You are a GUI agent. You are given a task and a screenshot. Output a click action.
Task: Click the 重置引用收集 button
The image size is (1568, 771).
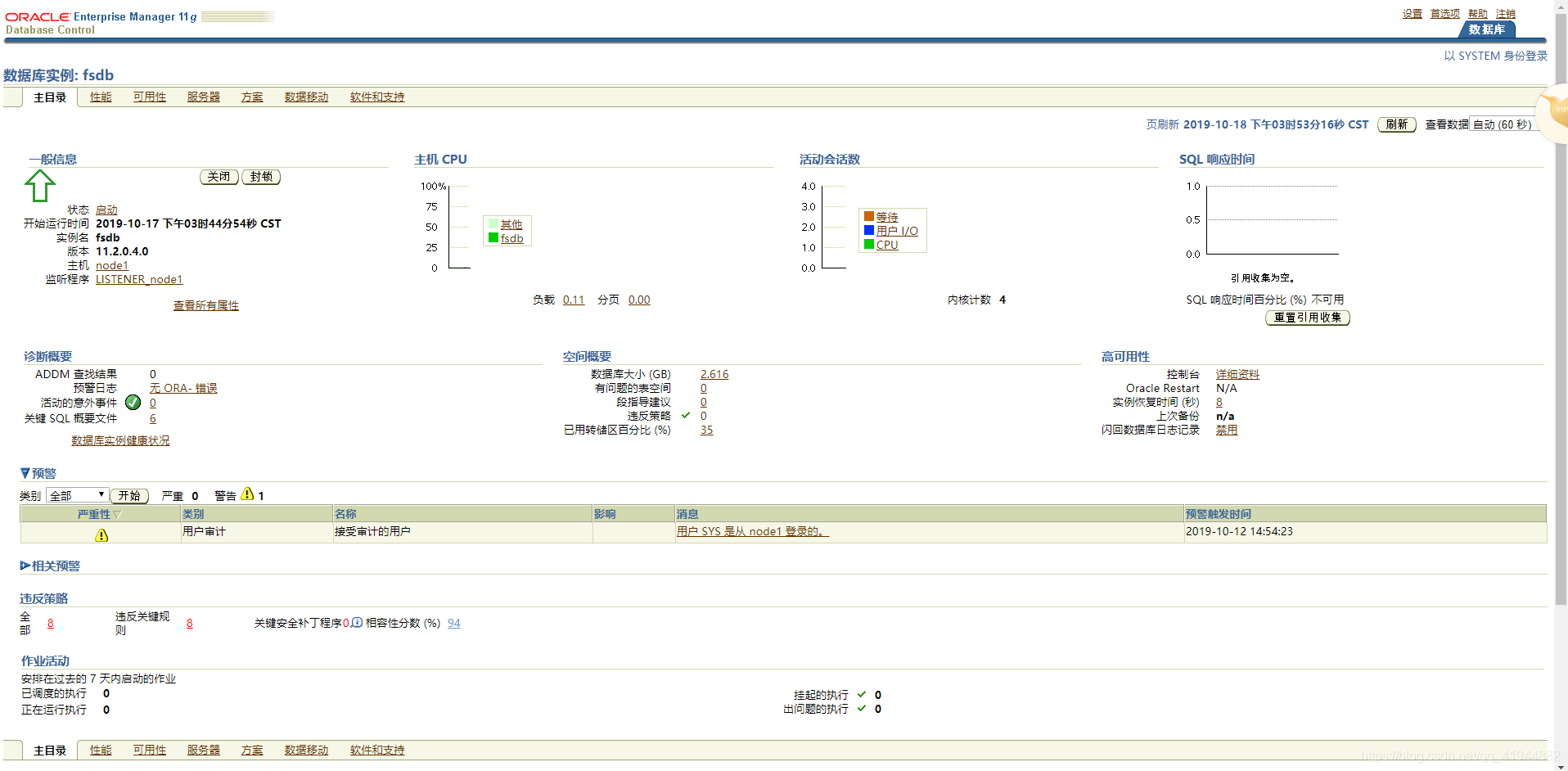coord(1308,318)
